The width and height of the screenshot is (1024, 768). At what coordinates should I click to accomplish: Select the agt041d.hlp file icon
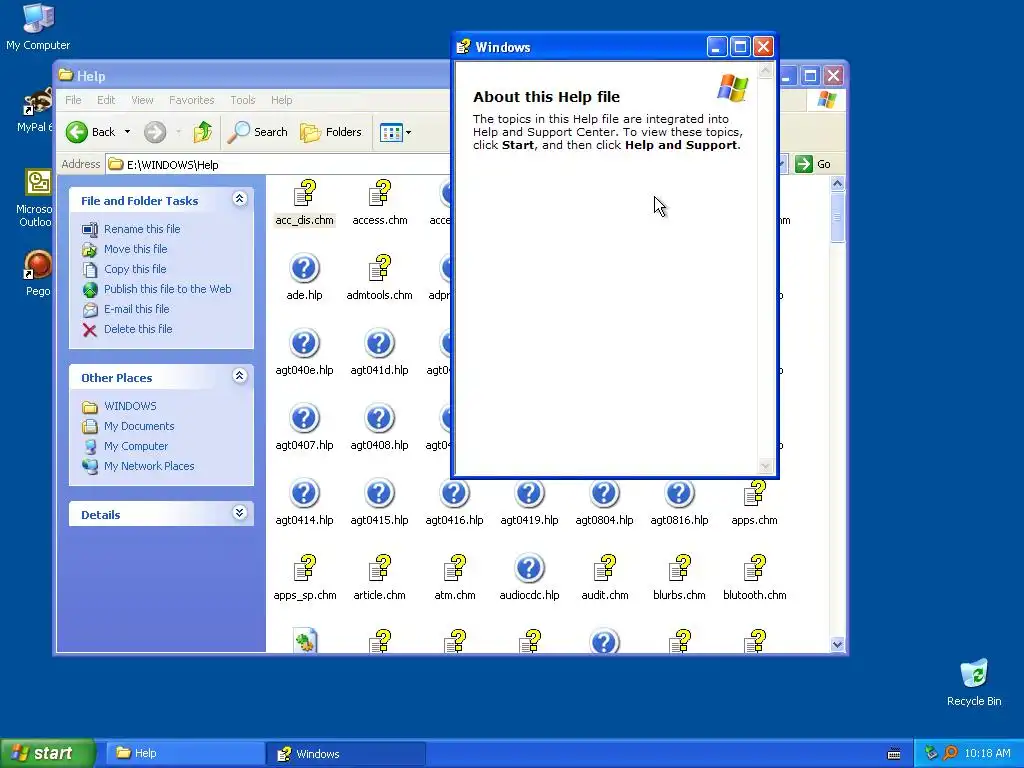(x=379, y=344)
